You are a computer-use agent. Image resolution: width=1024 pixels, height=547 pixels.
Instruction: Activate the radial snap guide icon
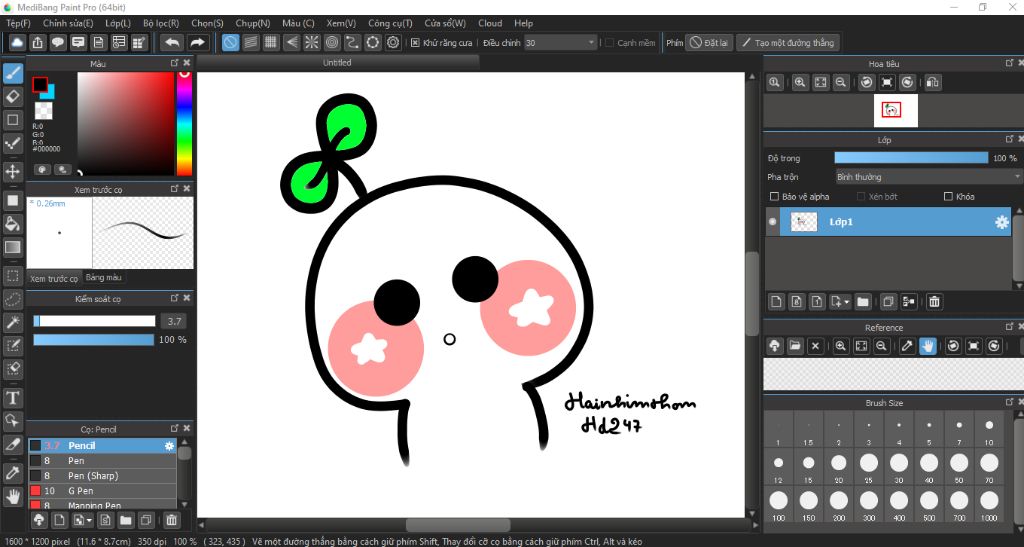(311, 42)
